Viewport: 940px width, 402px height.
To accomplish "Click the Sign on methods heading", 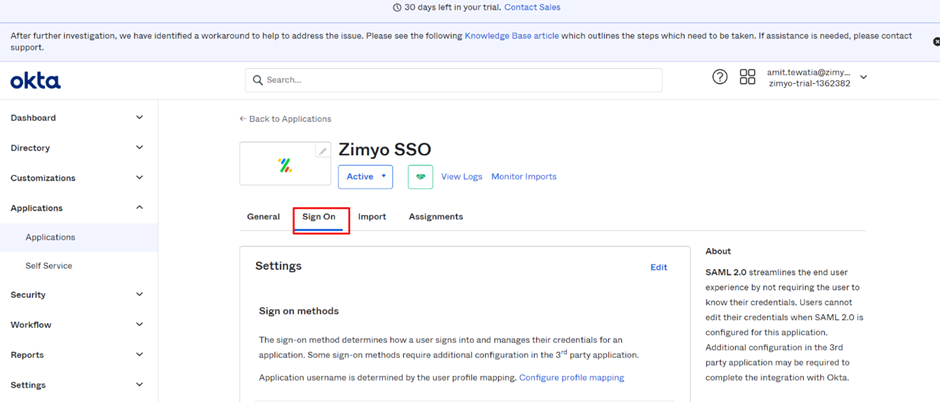I will [x=299, y=312].
